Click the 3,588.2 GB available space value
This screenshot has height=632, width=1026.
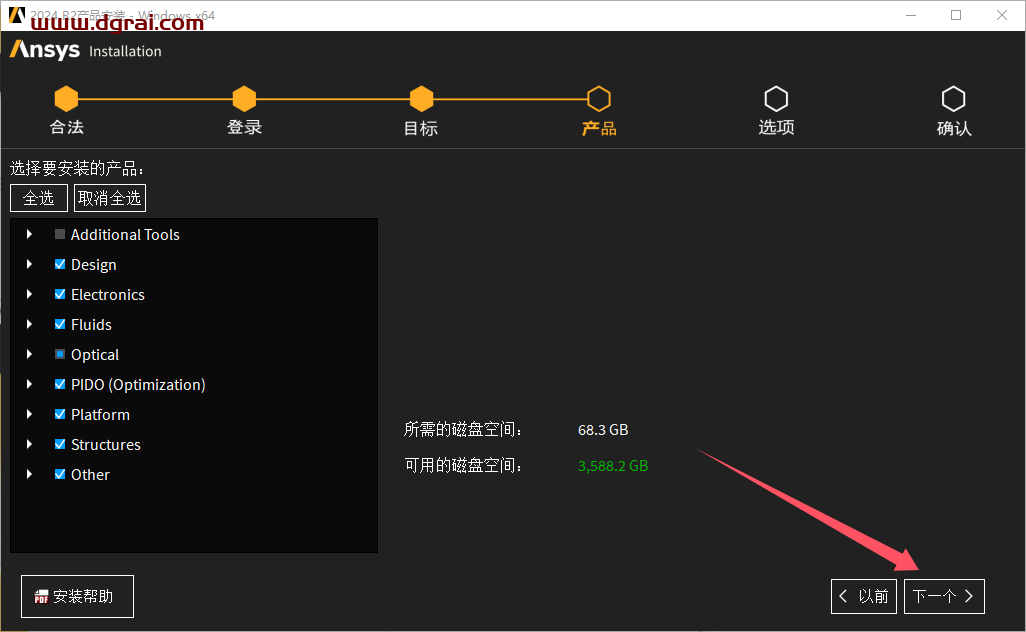[x=612, y=466]
